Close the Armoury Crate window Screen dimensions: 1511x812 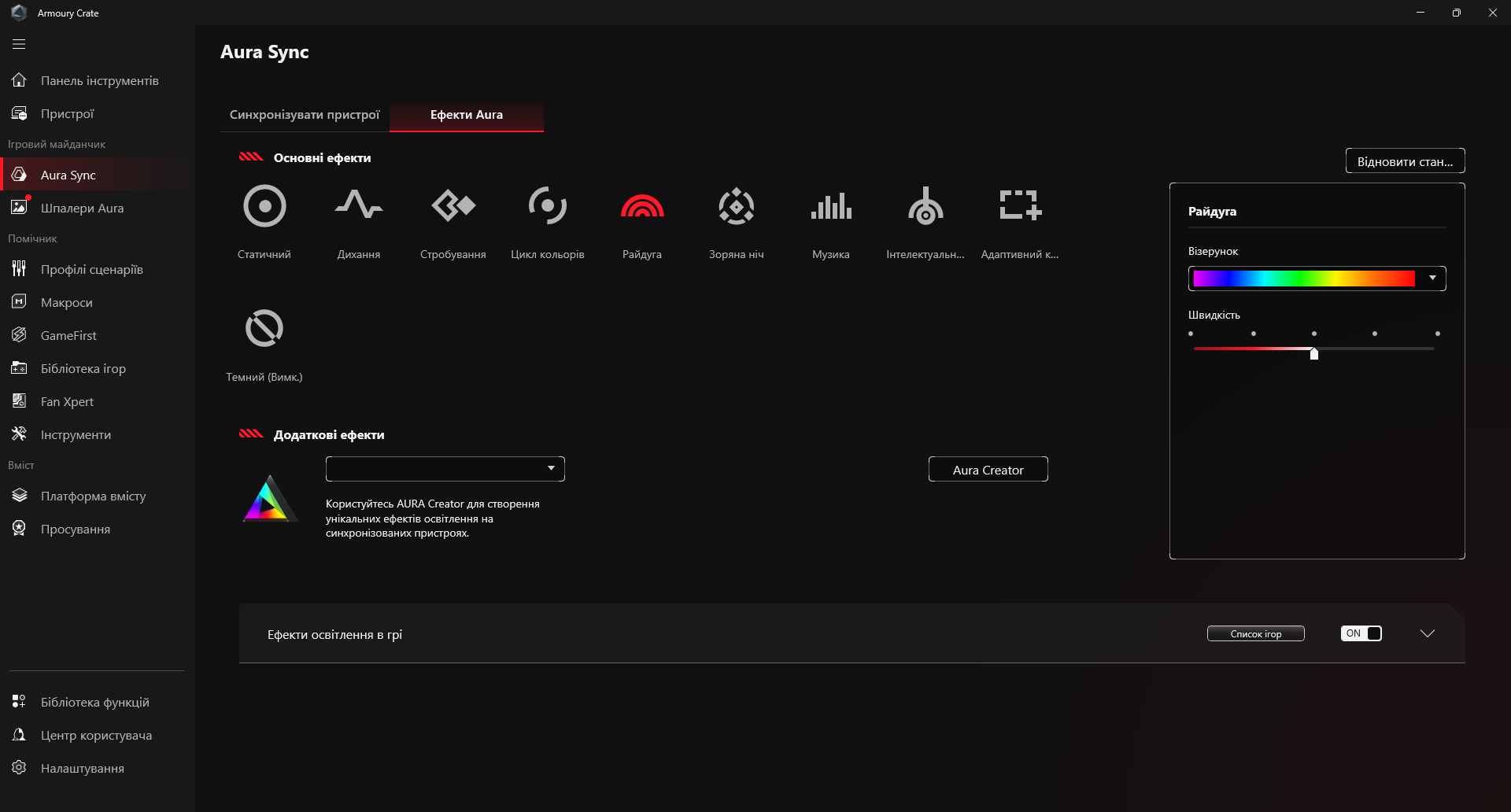[x=1493, y=13]
